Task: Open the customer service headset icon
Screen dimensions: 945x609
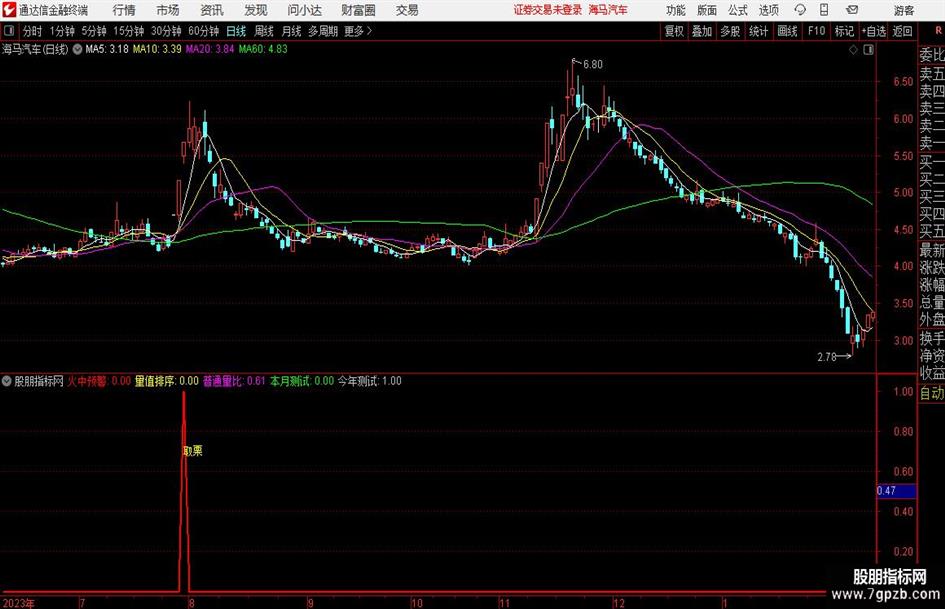Action: [800, 10]
